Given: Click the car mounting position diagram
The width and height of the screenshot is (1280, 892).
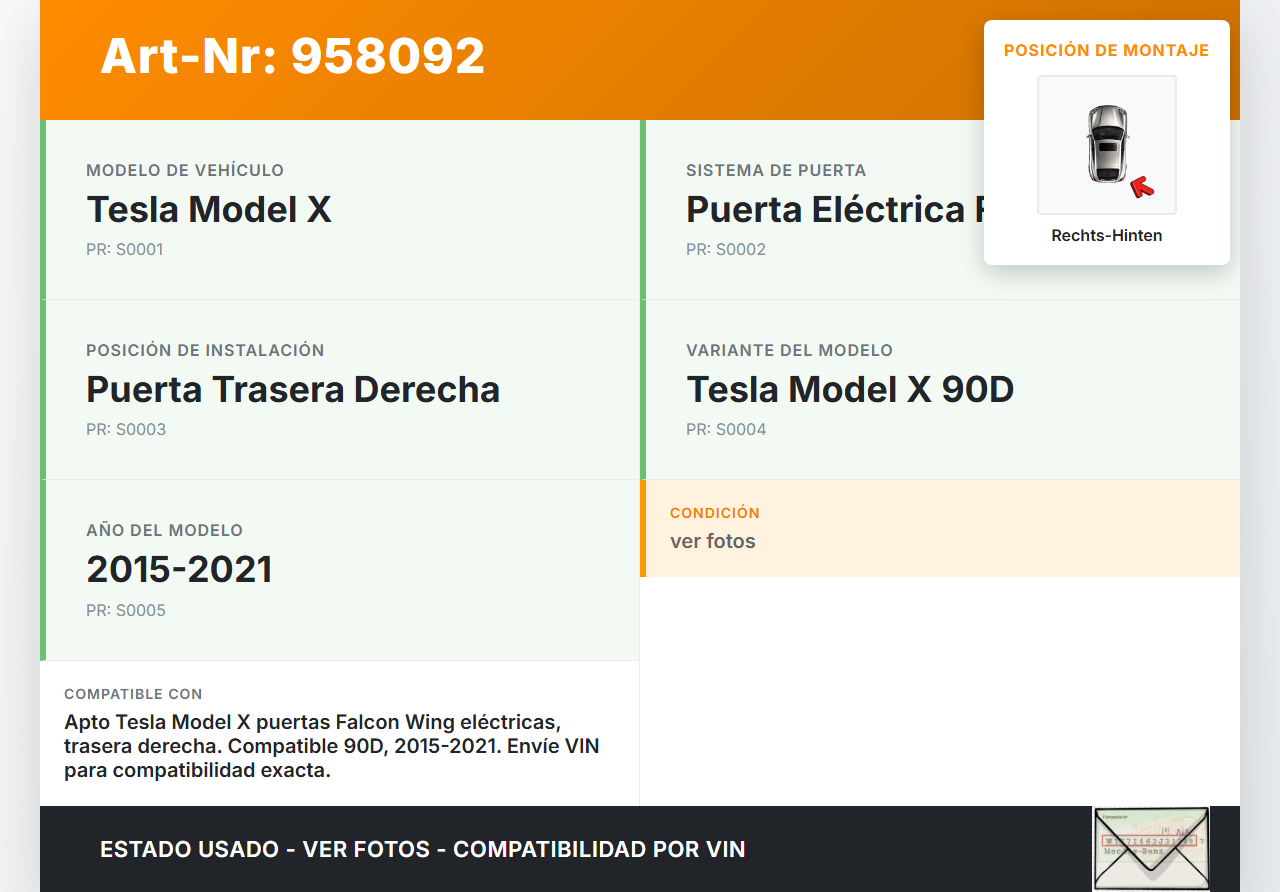Looking at the screenshot, I should [x=1107, y=145].
